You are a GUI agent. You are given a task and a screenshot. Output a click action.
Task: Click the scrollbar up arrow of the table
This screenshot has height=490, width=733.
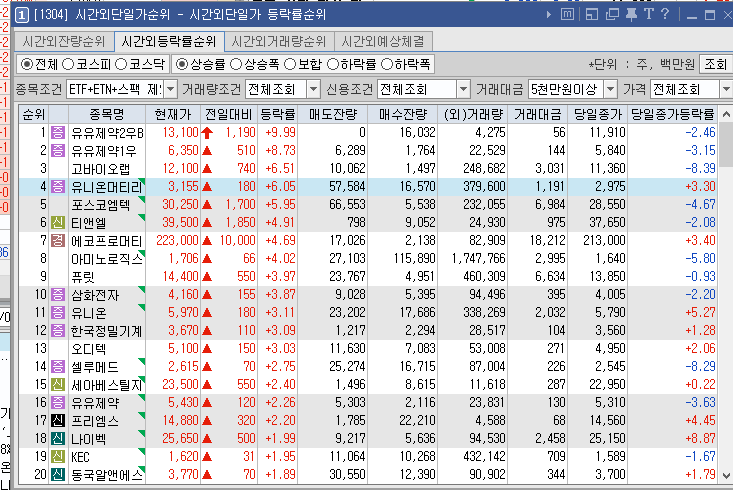click(726, 114)
